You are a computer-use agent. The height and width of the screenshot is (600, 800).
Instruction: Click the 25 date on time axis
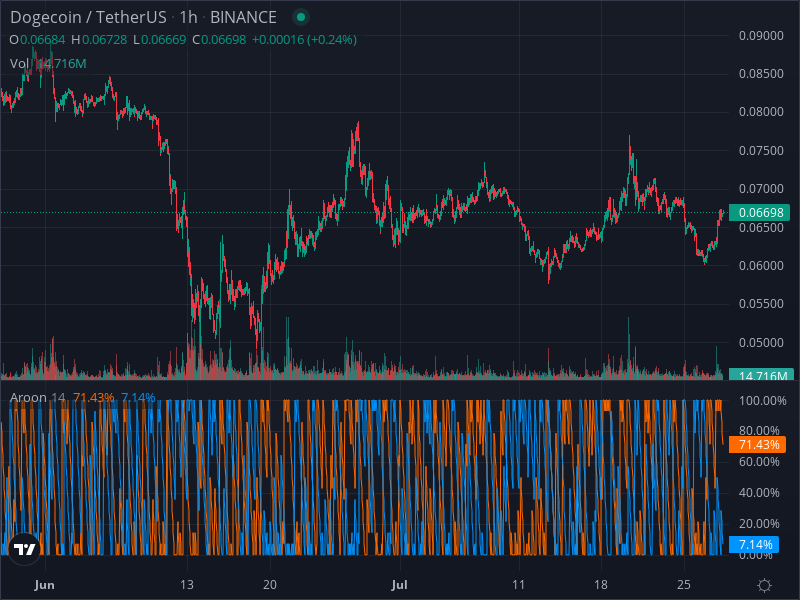coord(684,585)
